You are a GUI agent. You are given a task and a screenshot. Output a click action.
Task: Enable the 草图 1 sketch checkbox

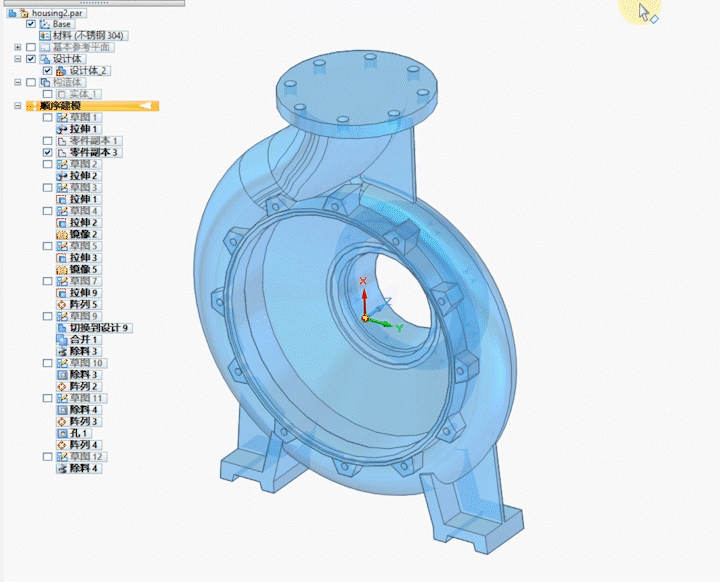point(47,118)
